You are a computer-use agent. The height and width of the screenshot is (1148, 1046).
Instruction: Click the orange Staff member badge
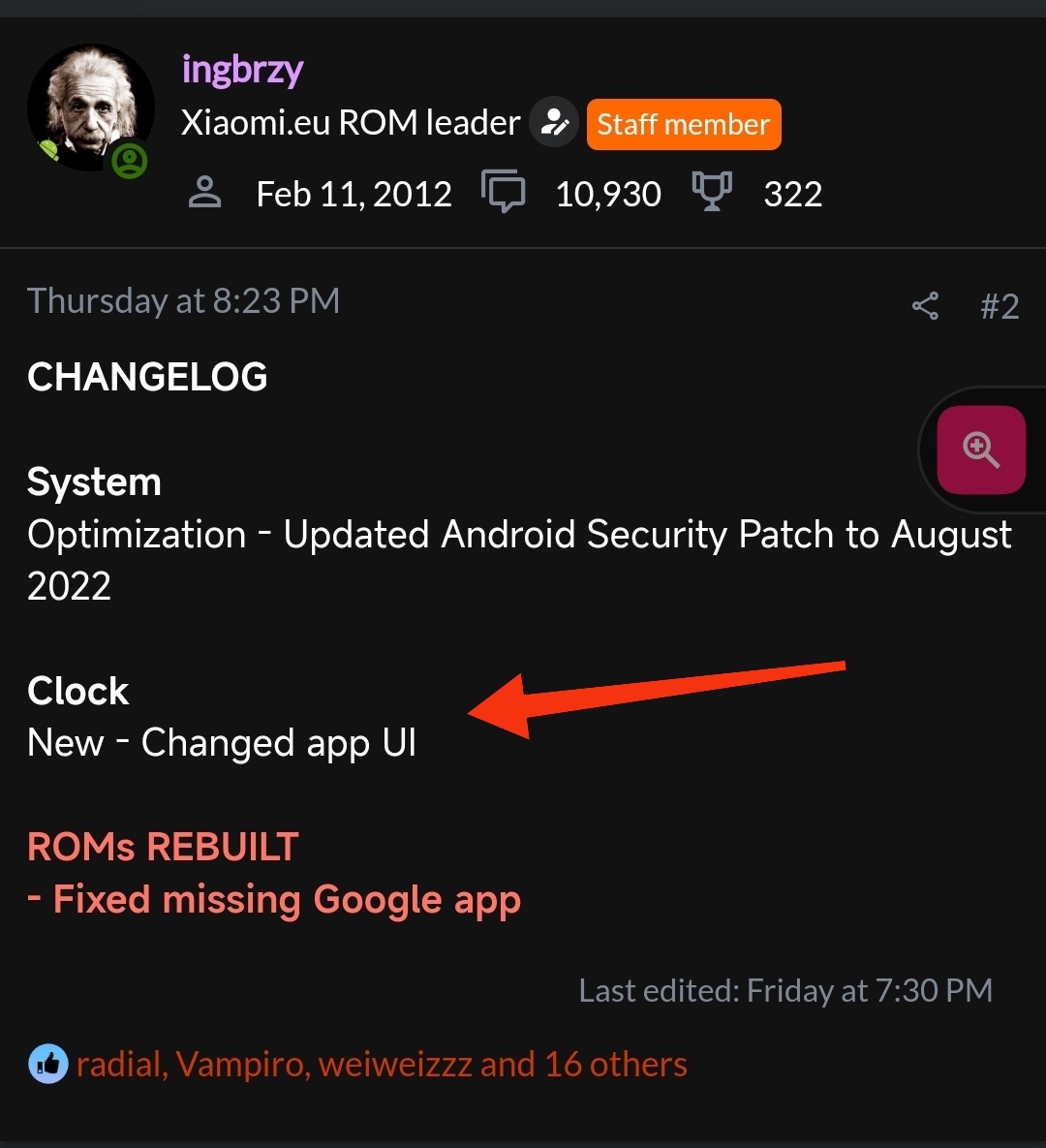[x=684, y=124]
